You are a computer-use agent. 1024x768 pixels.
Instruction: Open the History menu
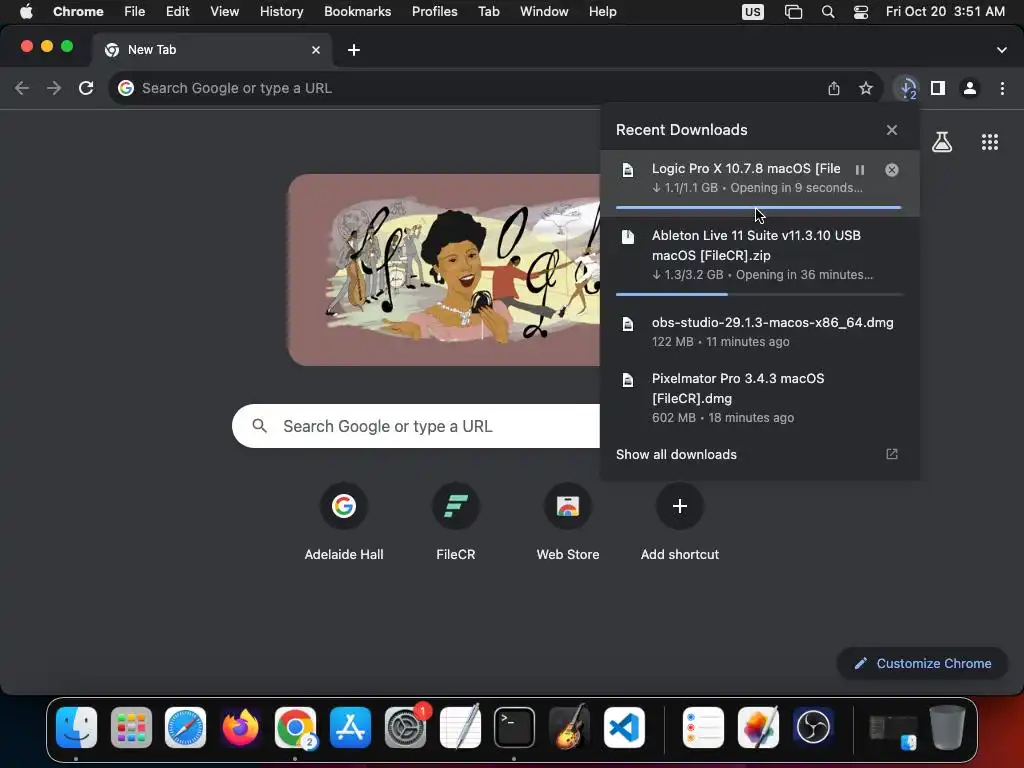tap(281, 12)
